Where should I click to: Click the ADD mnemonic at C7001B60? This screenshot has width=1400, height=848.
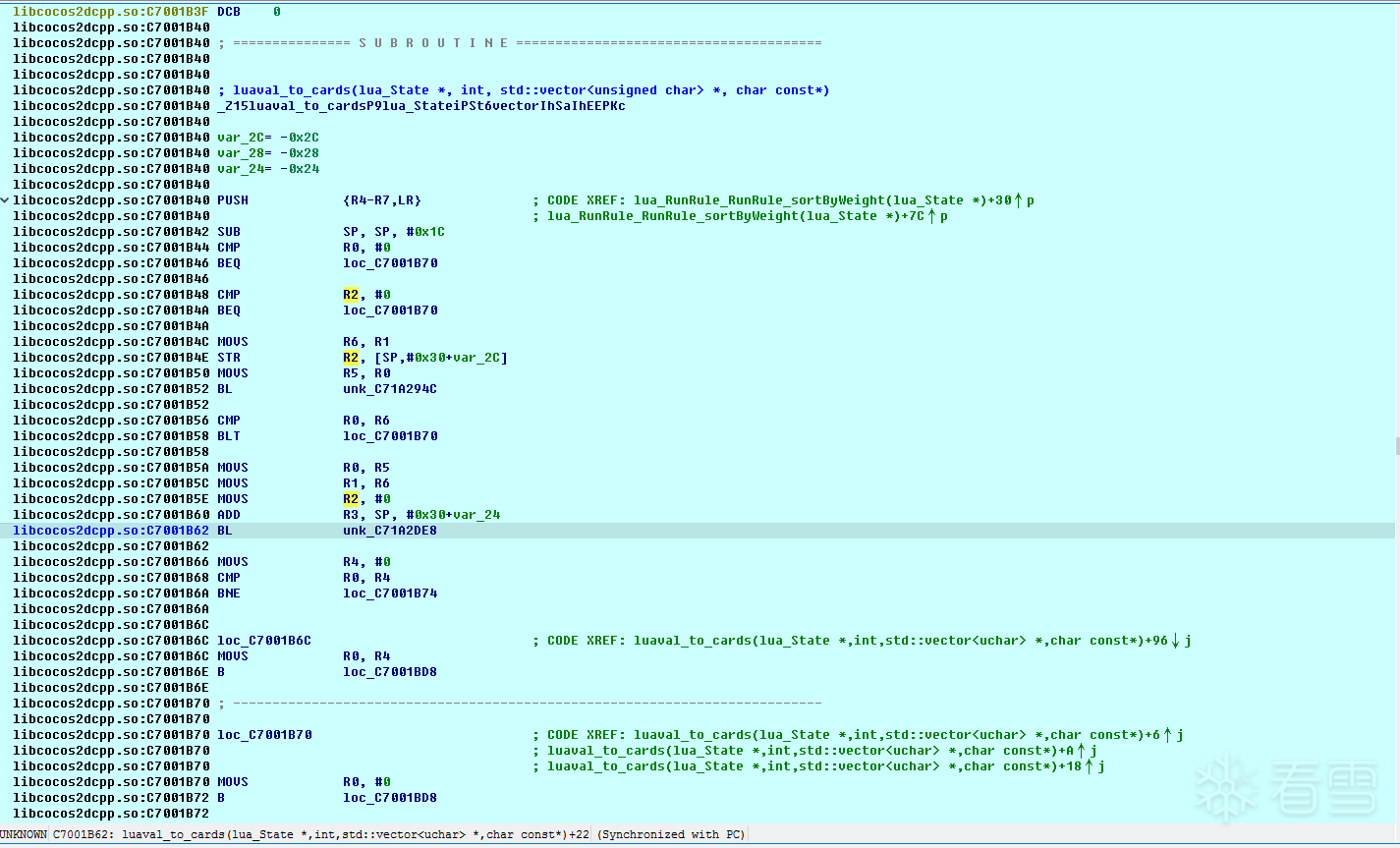coord(229,515)
